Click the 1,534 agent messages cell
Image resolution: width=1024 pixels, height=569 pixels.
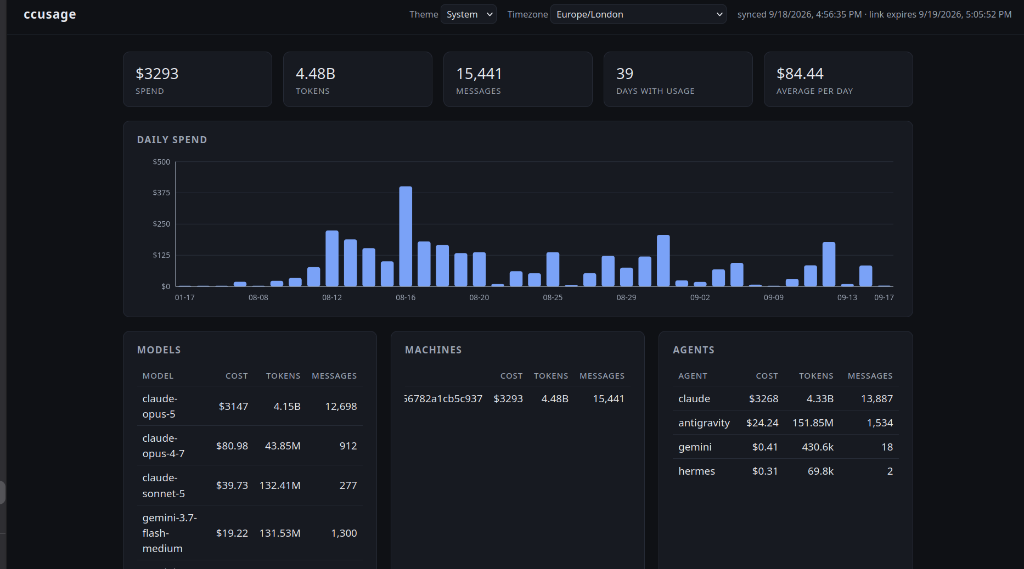(880, 423)
